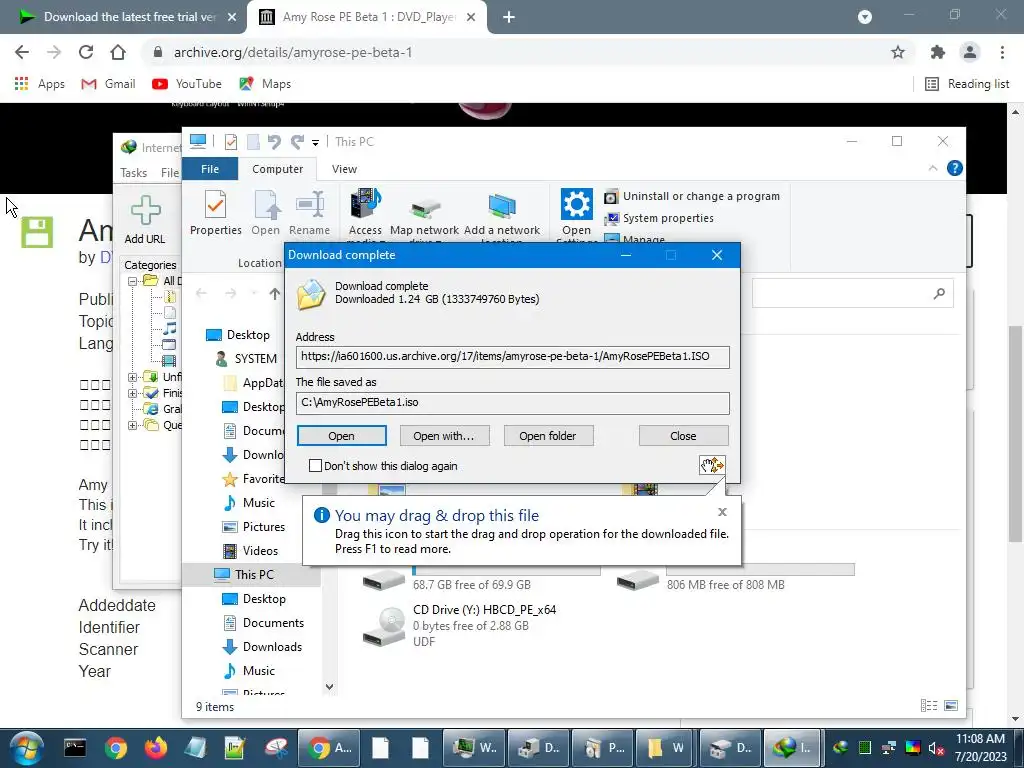Click the undo icon in the quick access toolbar
1024x768 pixels.
[x=274, y=142]
